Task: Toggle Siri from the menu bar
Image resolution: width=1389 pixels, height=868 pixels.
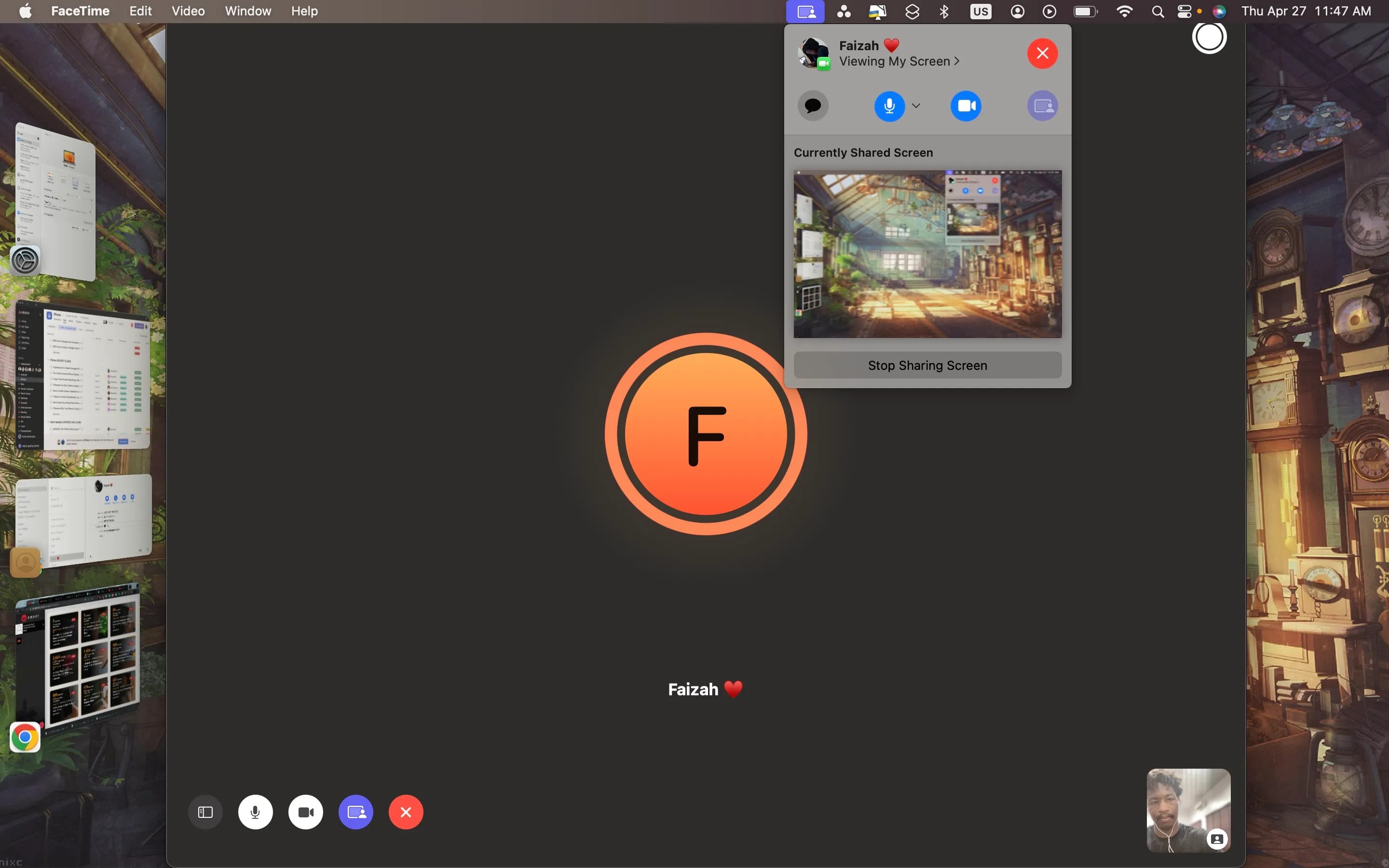Action: coord(1220,11)
